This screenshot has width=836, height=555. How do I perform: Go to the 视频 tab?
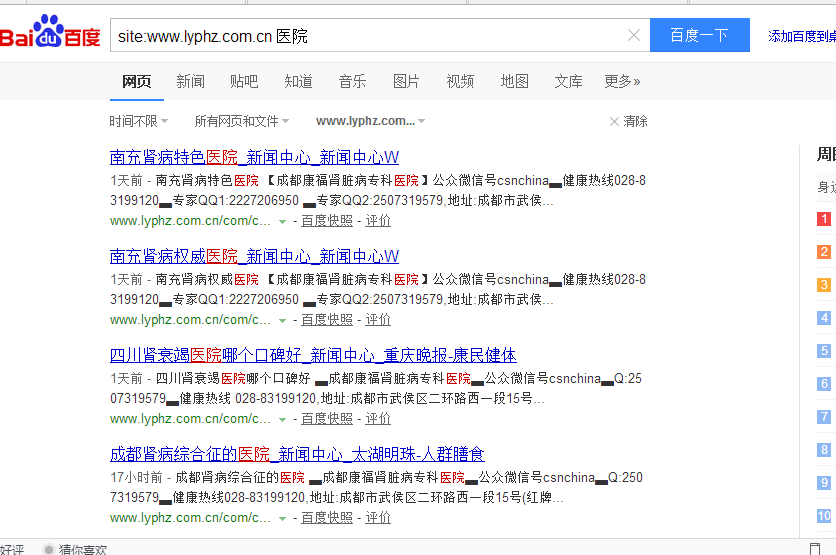(x=460, y=81)
